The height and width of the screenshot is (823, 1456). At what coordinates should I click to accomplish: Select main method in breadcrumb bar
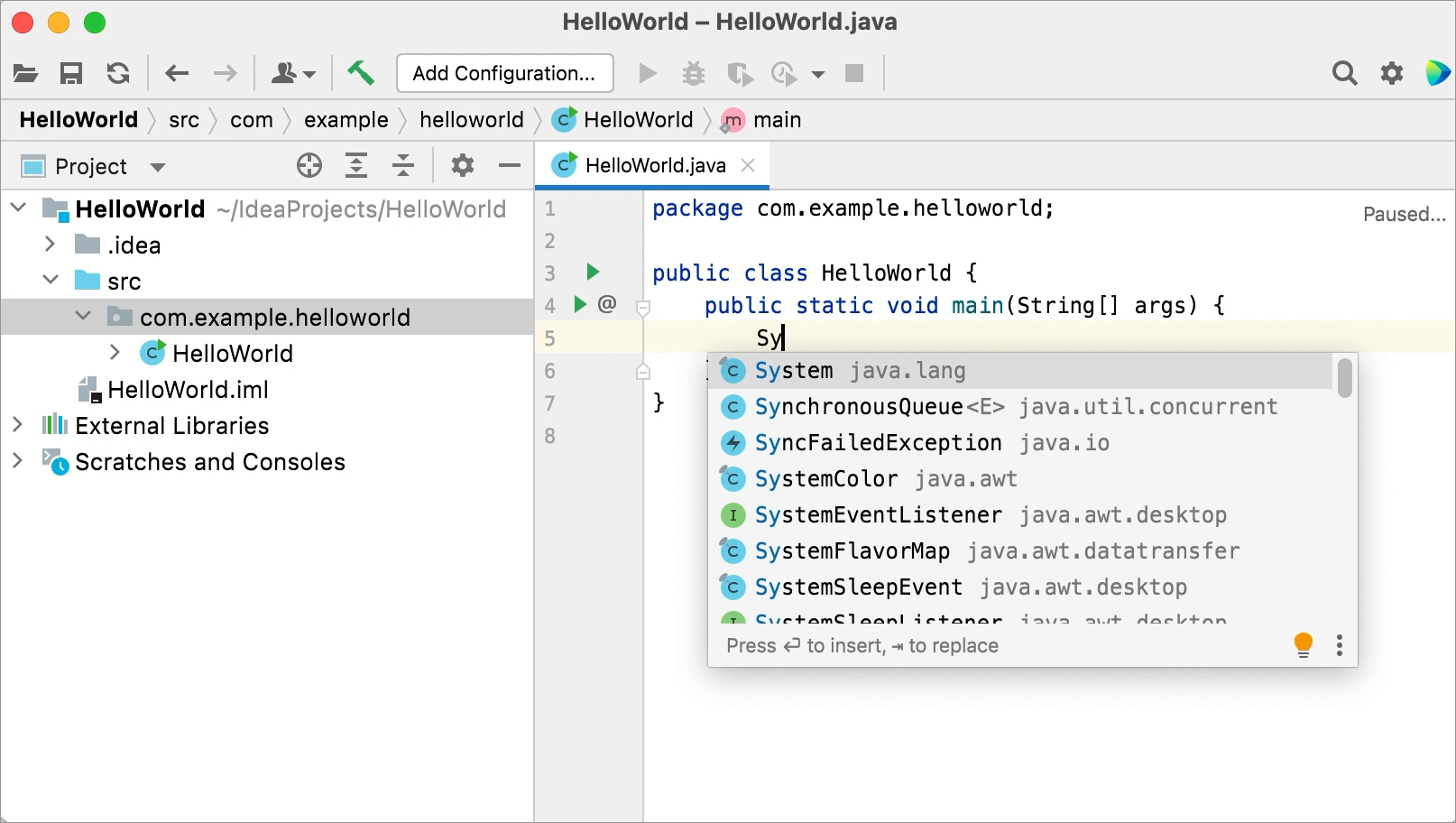[x=761, y=120]
